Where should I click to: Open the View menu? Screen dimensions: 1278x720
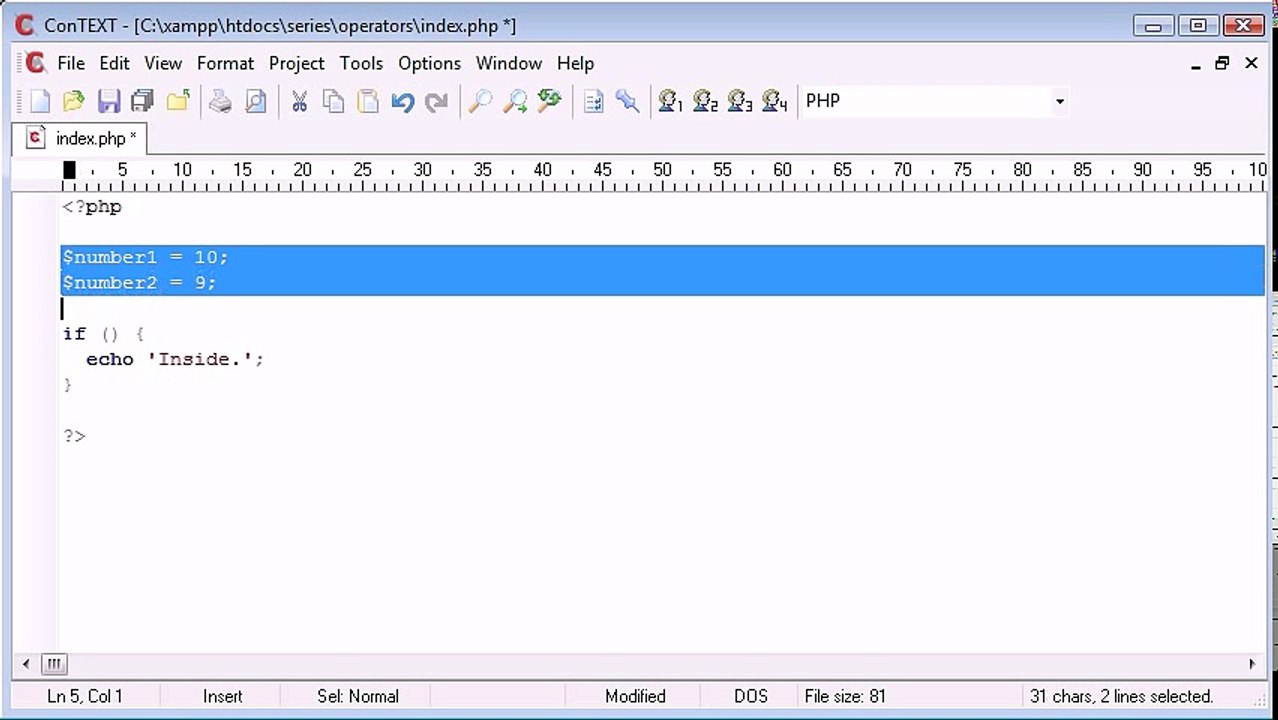point(163,63)
